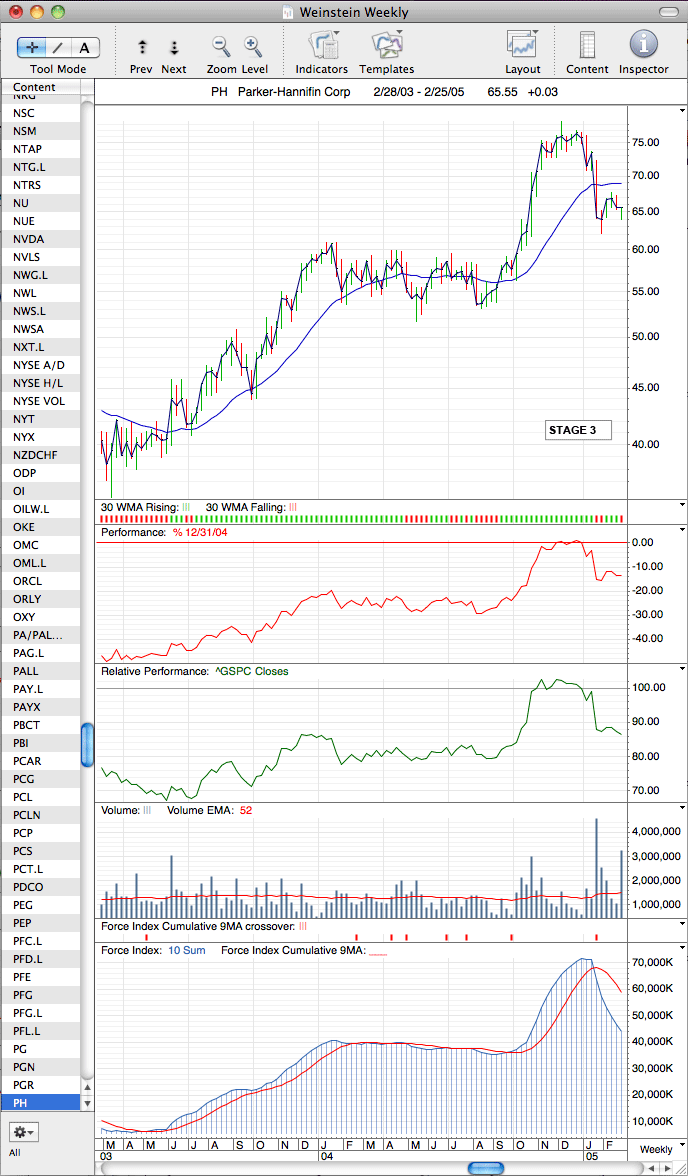688x1176 pixels.
Task: Open the Volume pane dropdown triangle
Action: 682,808
